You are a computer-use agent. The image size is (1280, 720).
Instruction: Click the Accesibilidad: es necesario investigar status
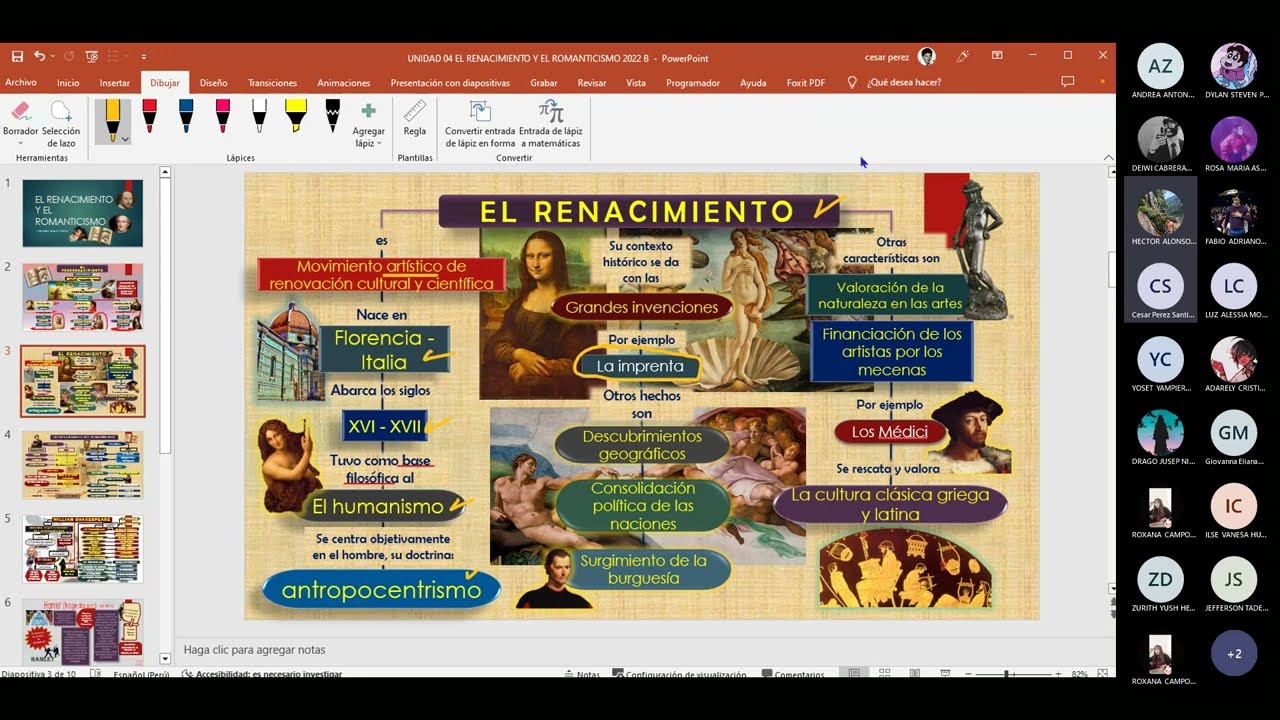point(261,674)
